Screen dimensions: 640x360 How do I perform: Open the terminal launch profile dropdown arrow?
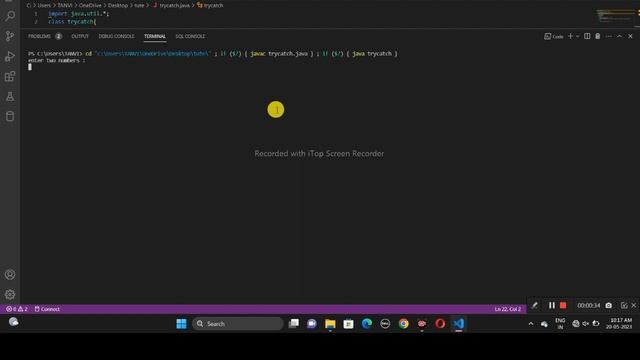[578, 36]
